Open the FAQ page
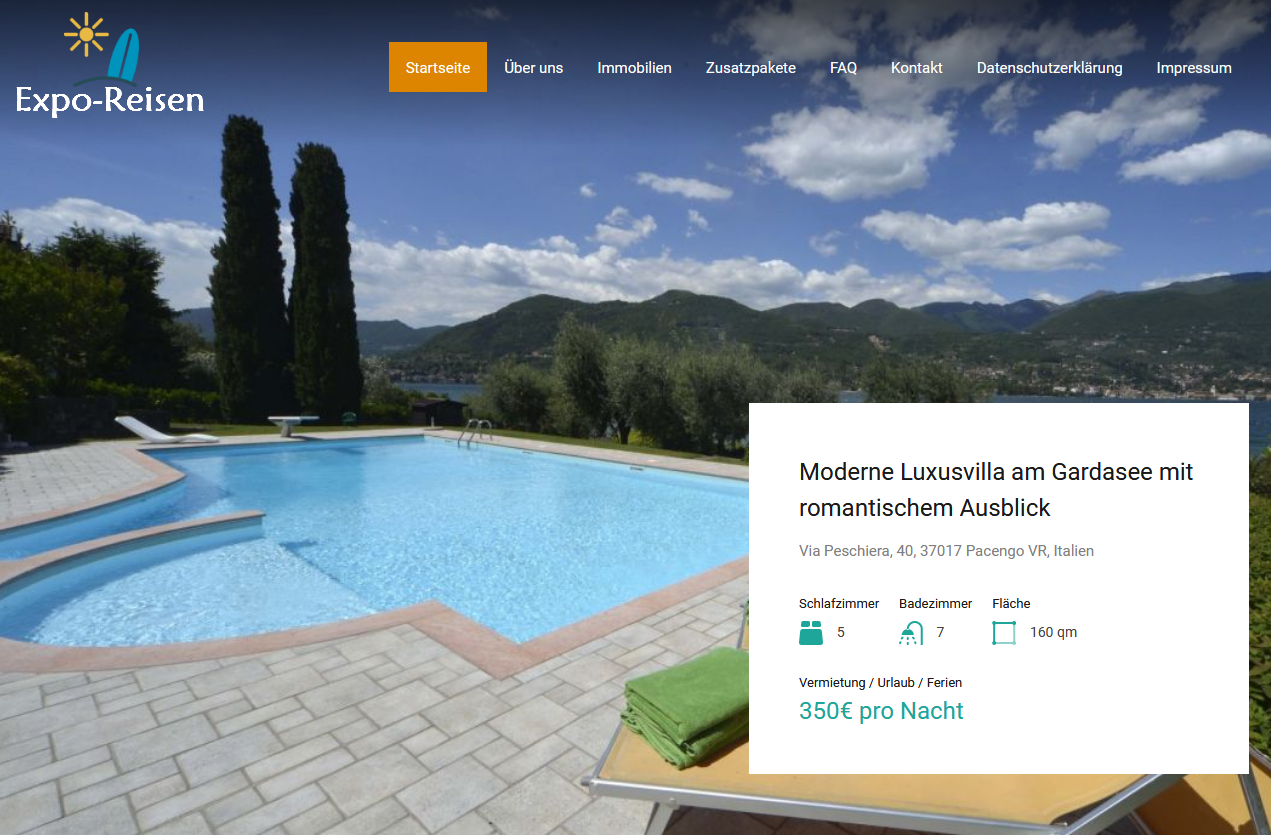The width and height of the screenshot is (1271, 835). 844,68
